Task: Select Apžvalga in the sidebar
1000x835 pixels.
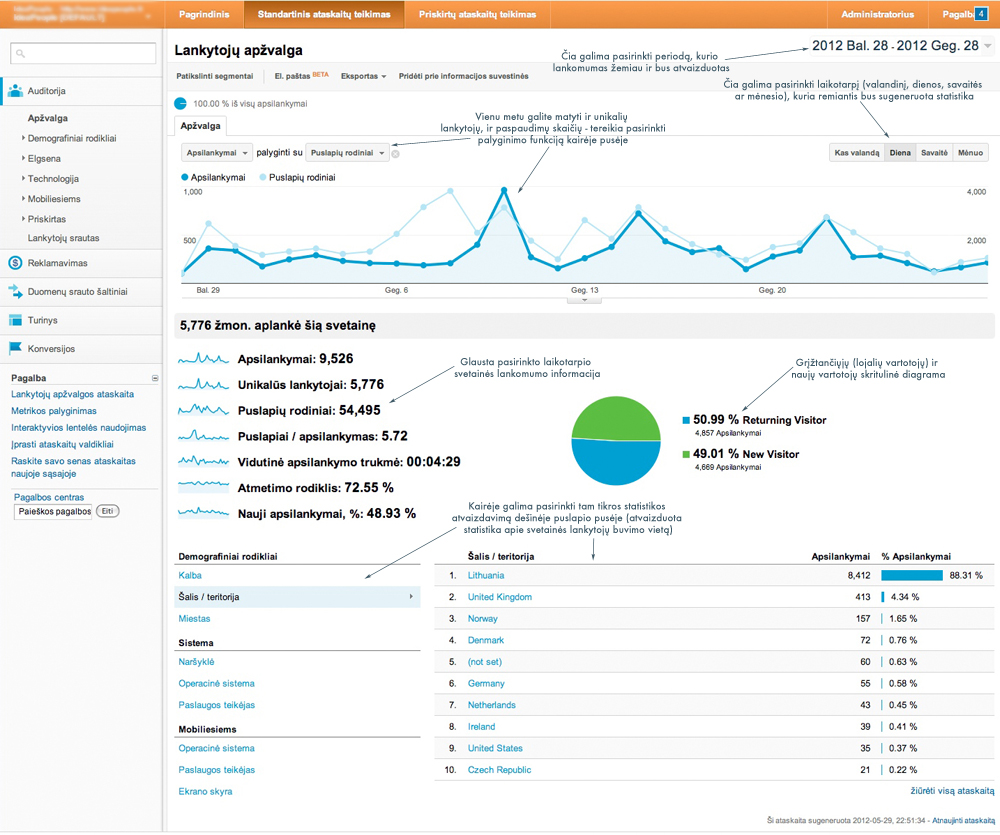Action: tap(48, 119)
